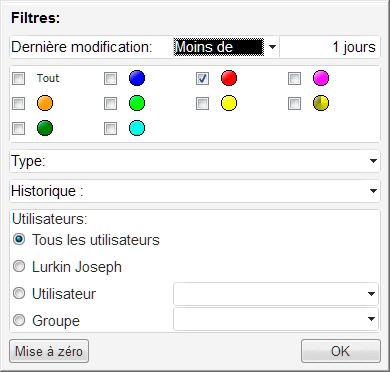Screen dimensions: 390x372
Task: Click the orange color circle icon
Action: pyautogui.click(x=45, y=103)
